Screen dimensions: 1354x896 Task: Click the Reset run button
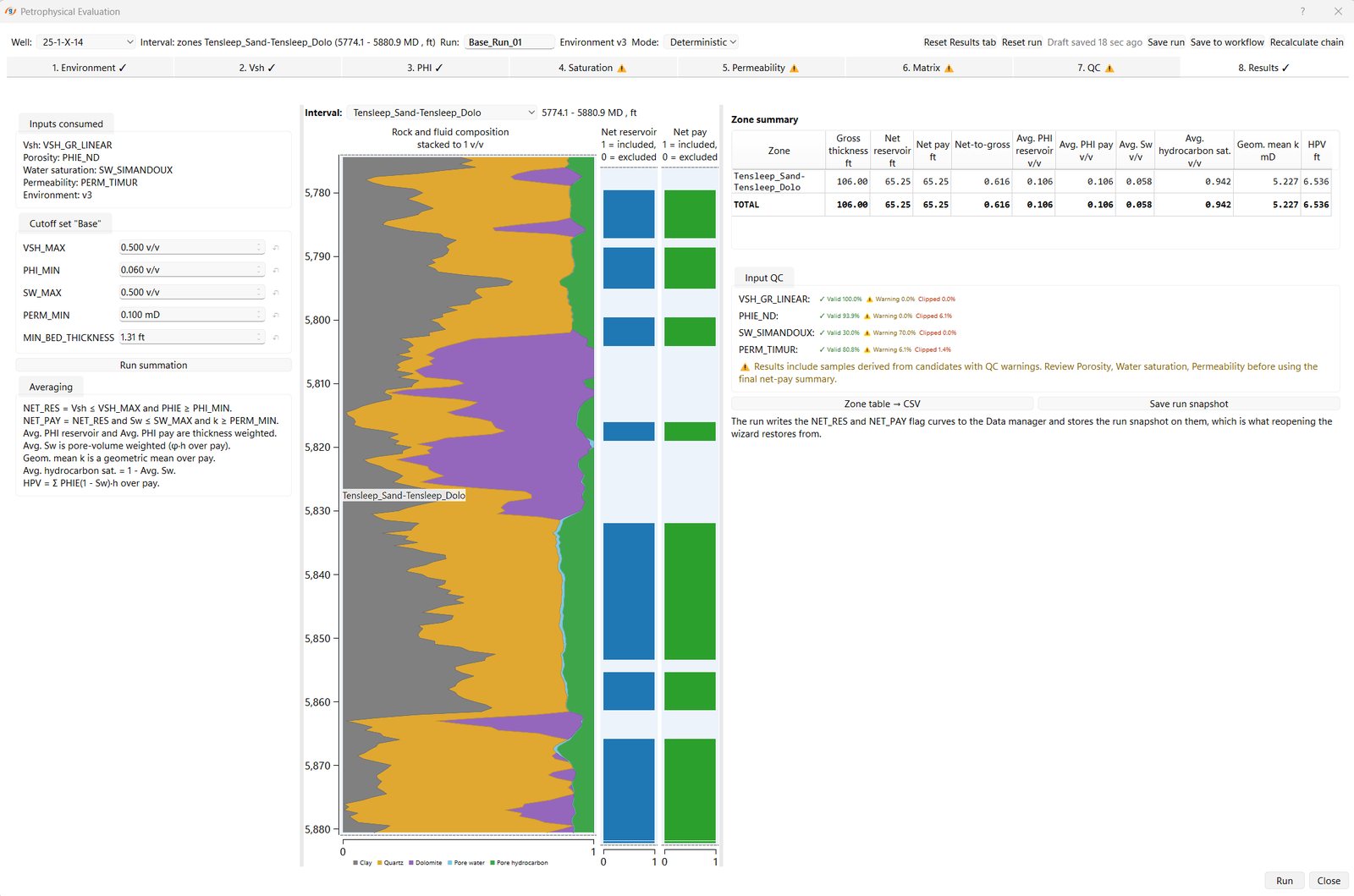point(1021,42)
